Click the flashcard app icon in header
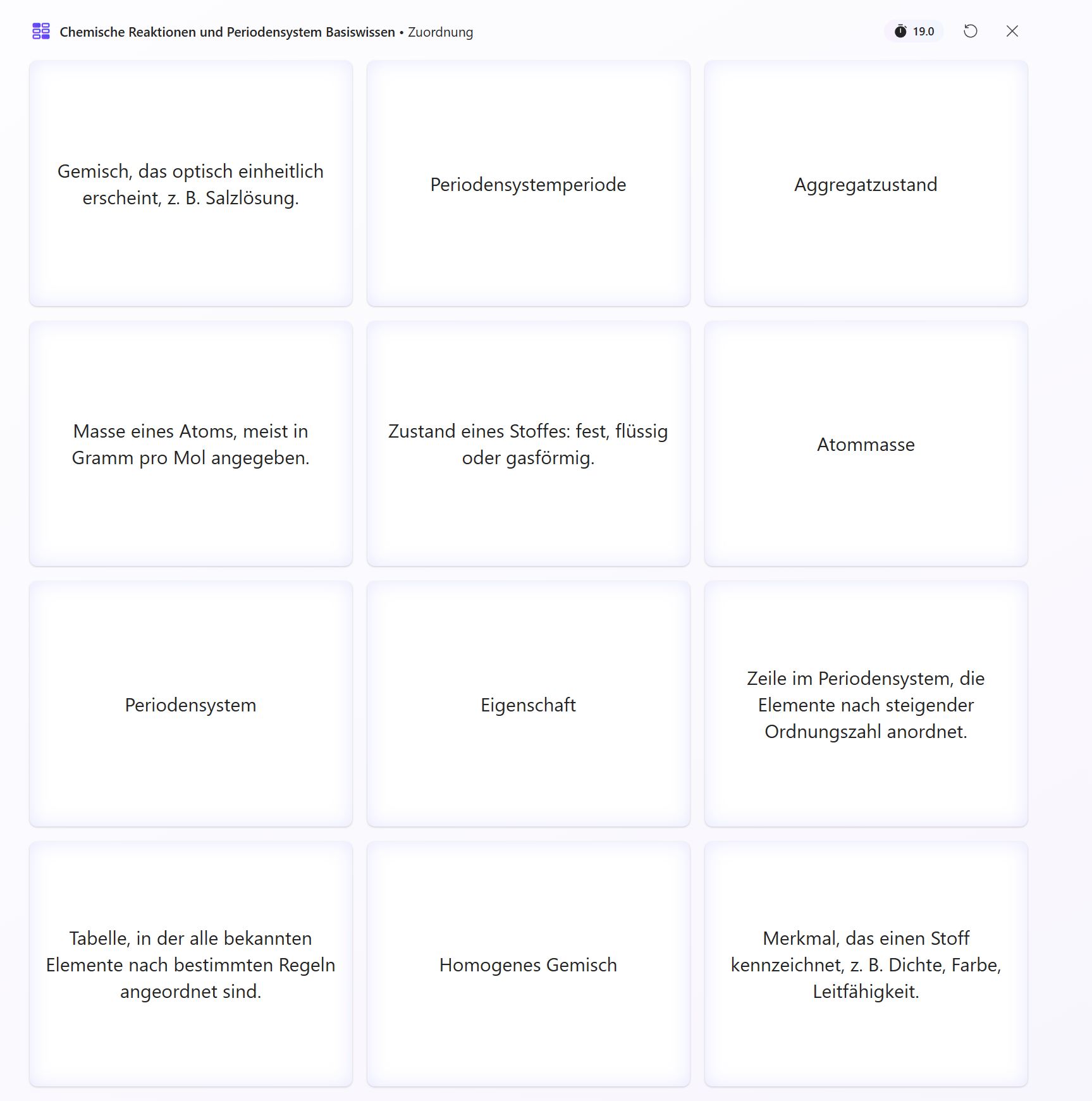This screenshot has width=1092, height=1101. (41, 31)
